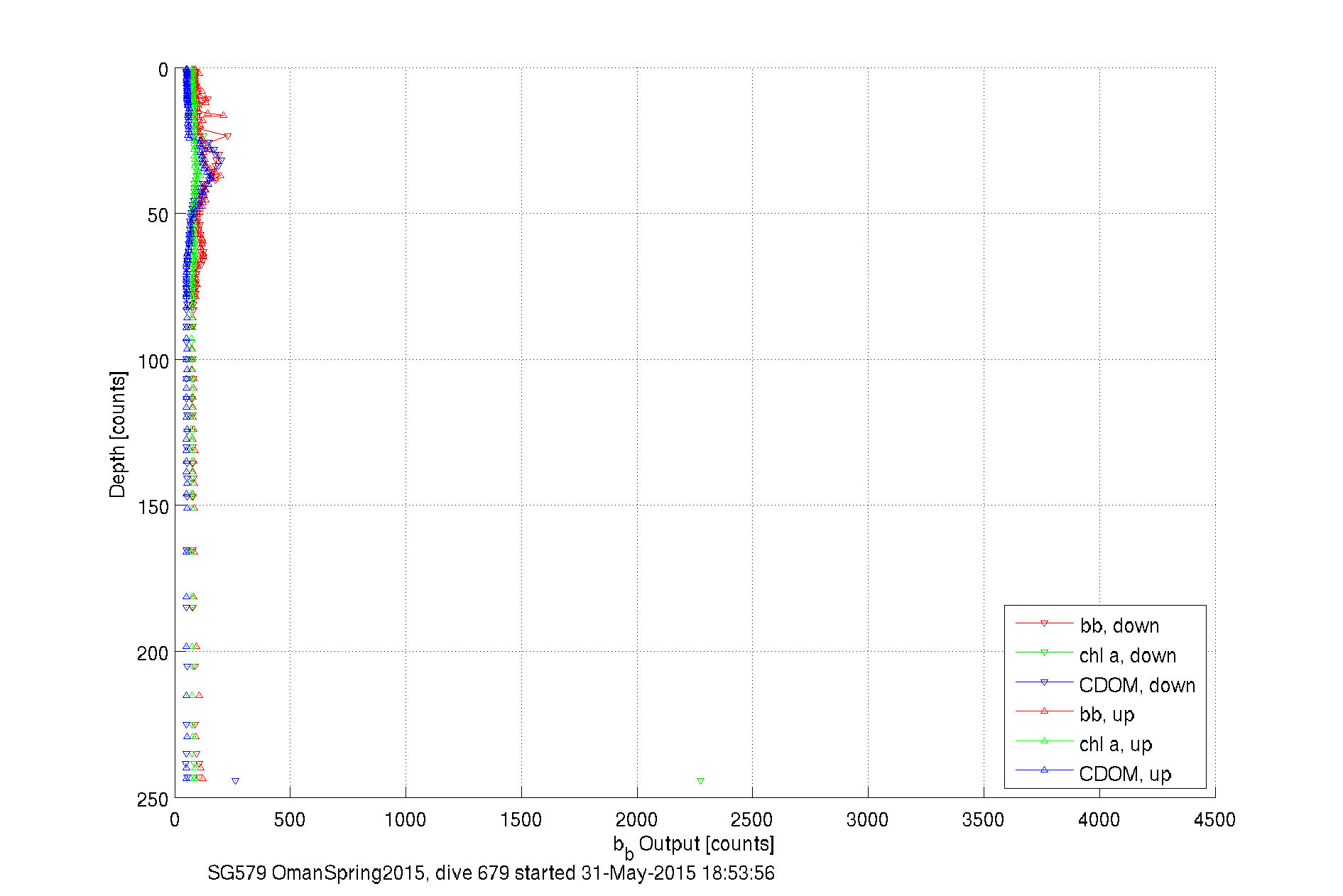The width and height of the screenshot is (1343, 896).
Task: Click the 'bb Output [counts]' x-axis label
Action: click(x=694, y=845)
